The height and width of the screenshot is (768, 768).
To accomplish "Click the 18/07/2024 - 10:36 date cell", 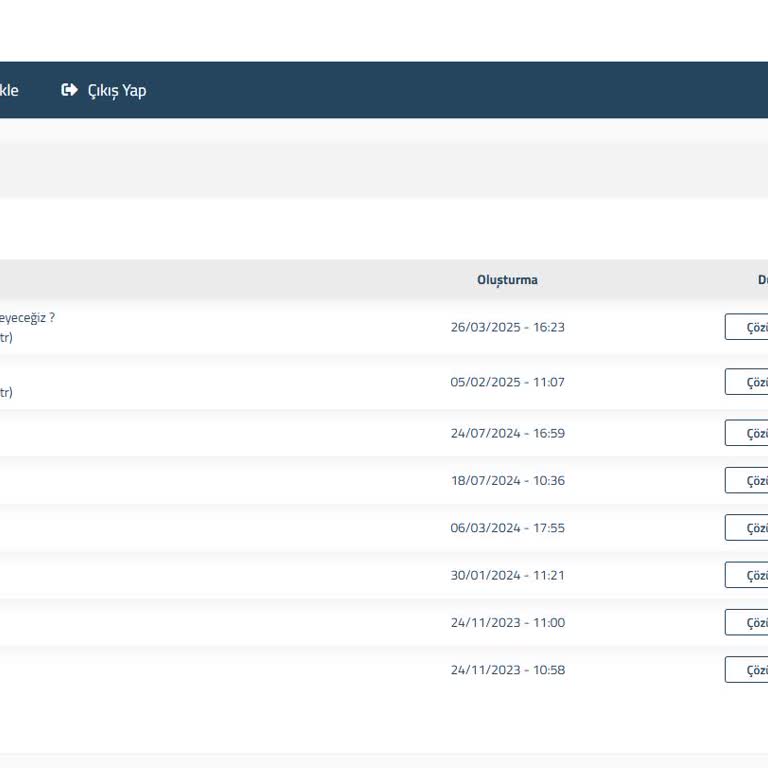I will coord(507,480).
